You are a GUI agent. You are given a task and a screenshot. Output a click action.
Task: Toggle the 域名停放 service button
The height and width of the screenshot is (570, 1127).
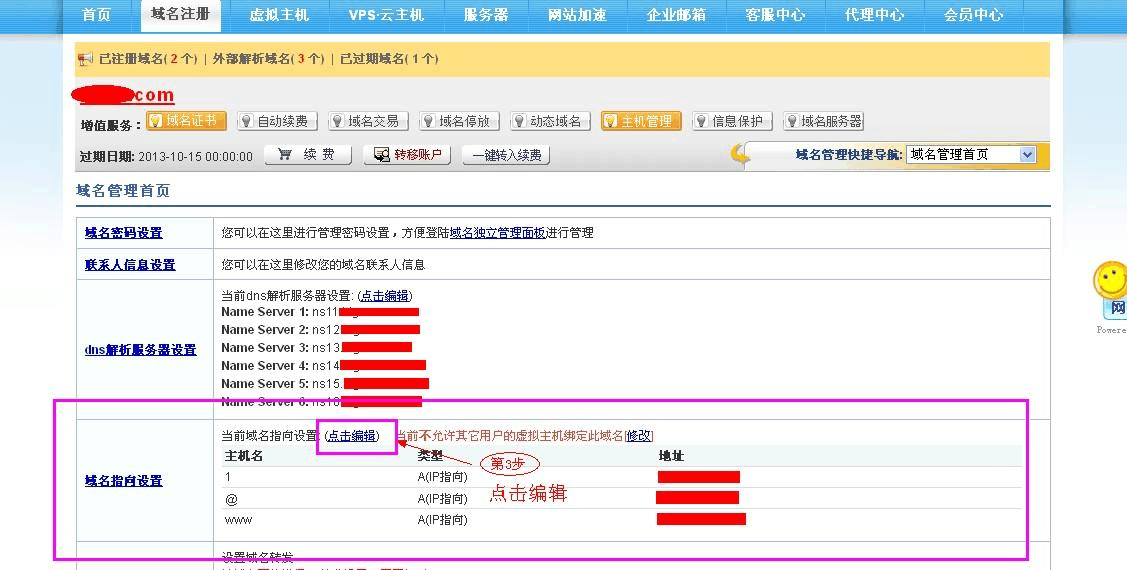pyautogui.click(x=459, y=121)
